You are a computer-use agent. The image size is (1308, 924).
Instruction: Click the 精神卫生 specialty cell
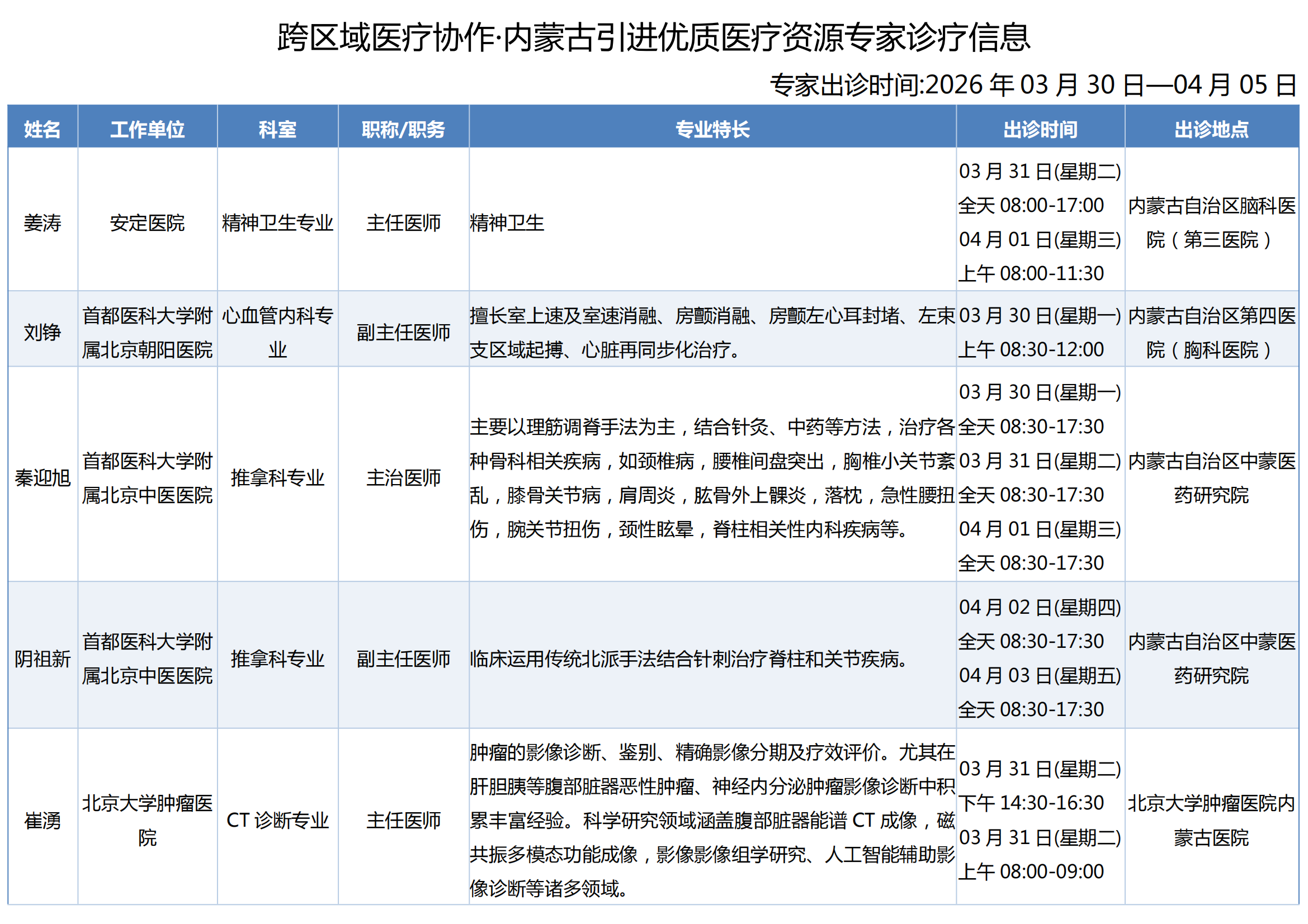click(x=507, y=222)
